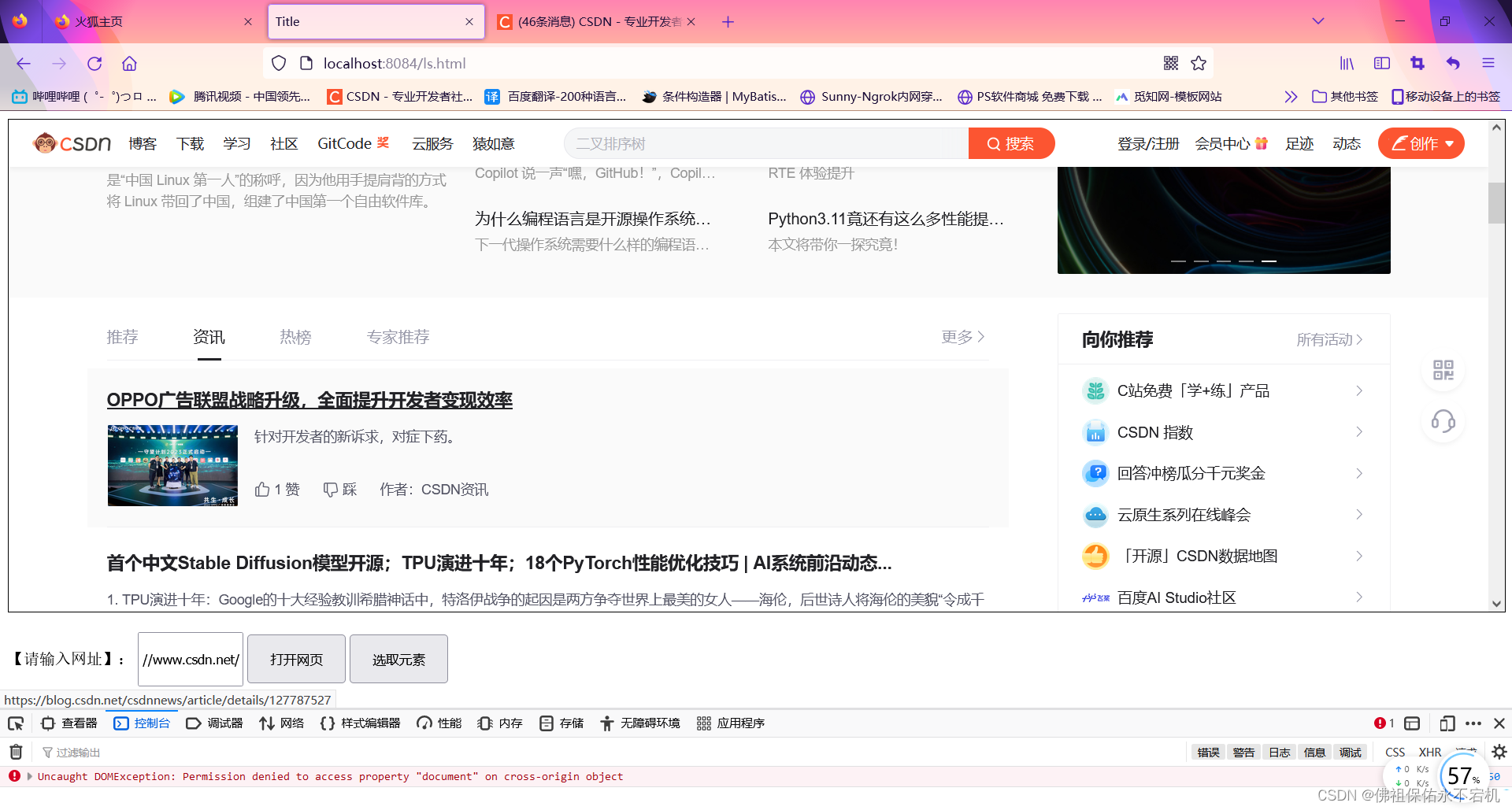Toggle the 错误 console filter

point(1208,753)
